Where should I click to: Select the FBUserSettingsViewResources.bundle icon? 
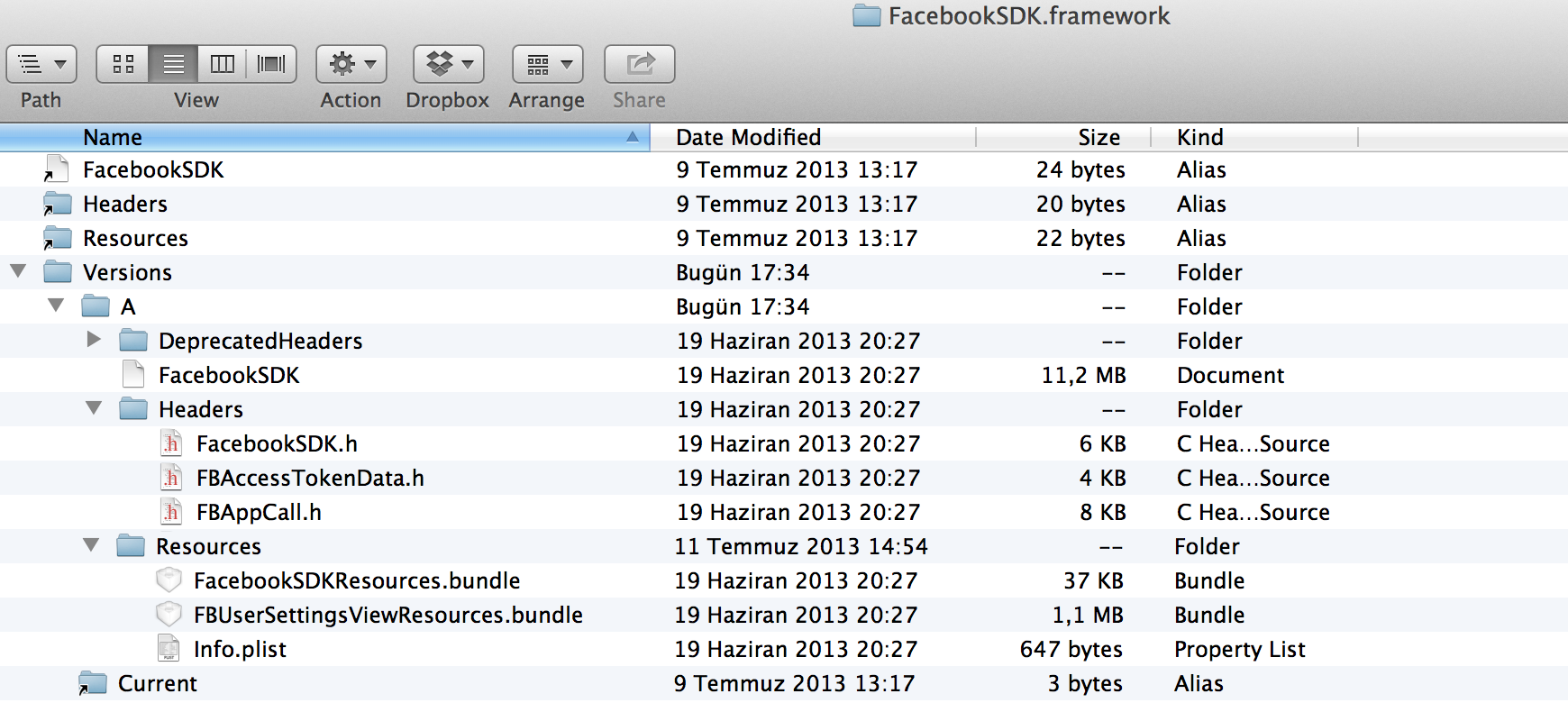pos(169,614)
